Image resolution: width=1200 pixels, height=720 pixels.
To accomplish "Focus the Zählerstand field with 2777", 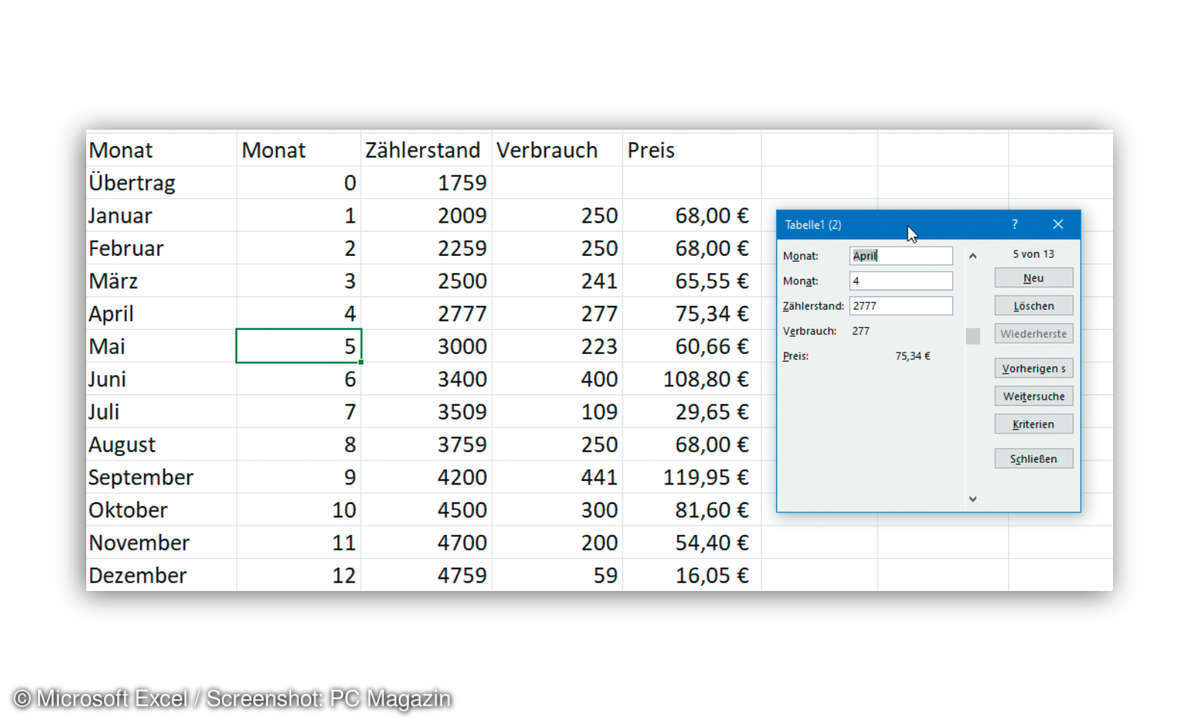I will [901, 306].
